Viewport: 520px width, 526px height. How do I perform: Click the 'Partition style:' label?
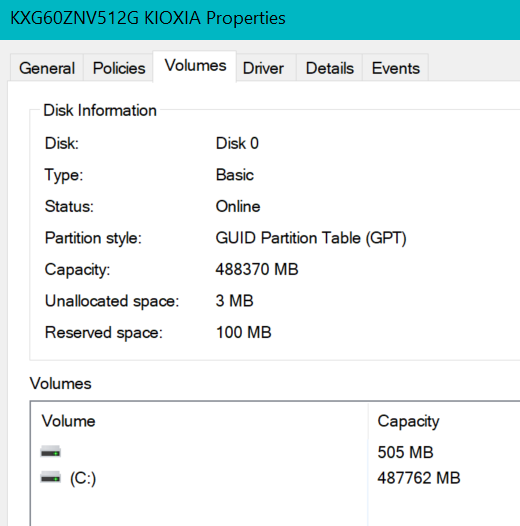pyautogui.click(x=93, y=239)
